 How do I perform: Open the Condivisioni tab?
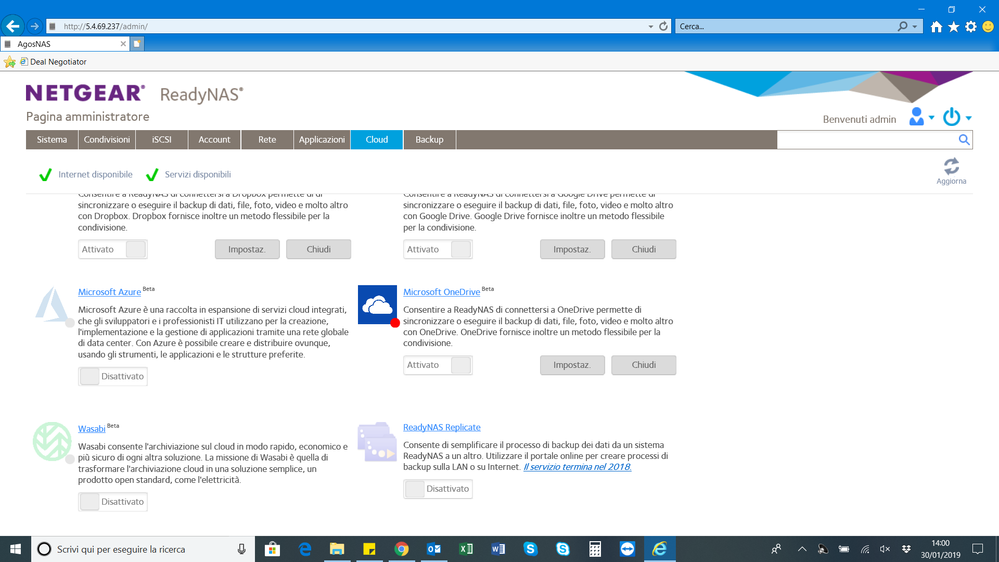click(x=106, y=140)
